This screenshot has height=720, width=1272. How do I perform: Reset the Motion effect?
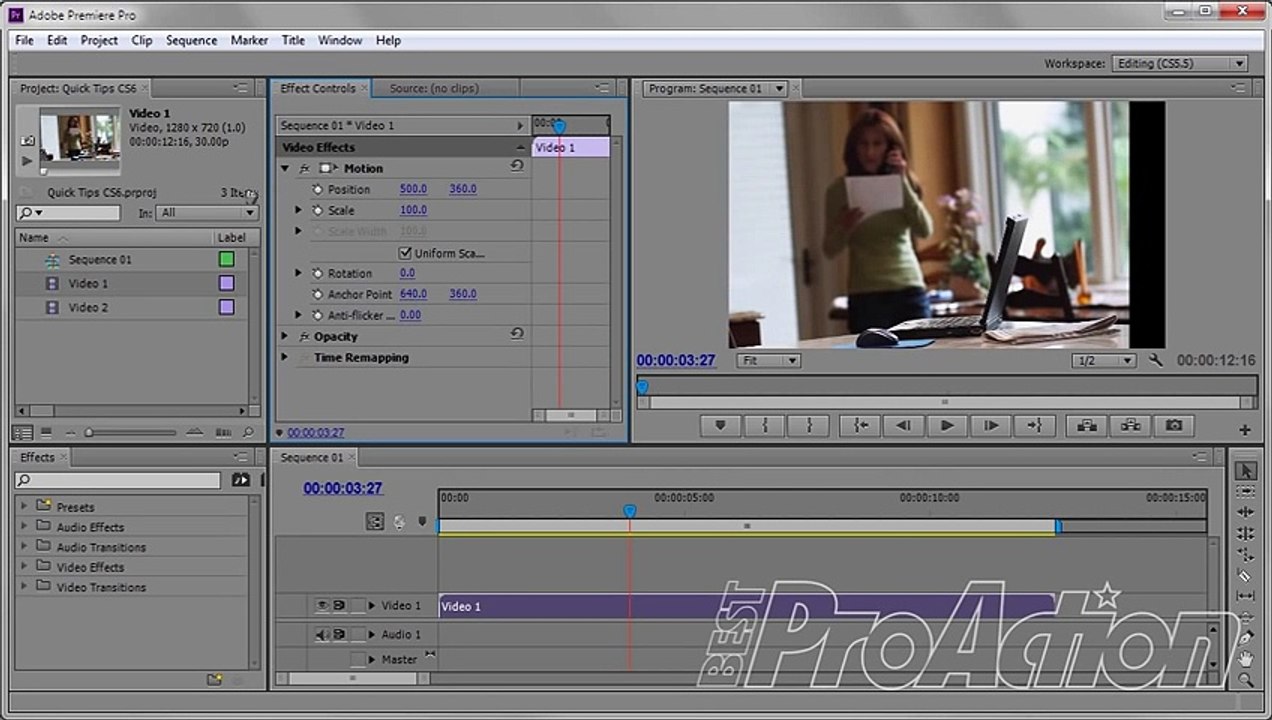click(x=517, y=168)
